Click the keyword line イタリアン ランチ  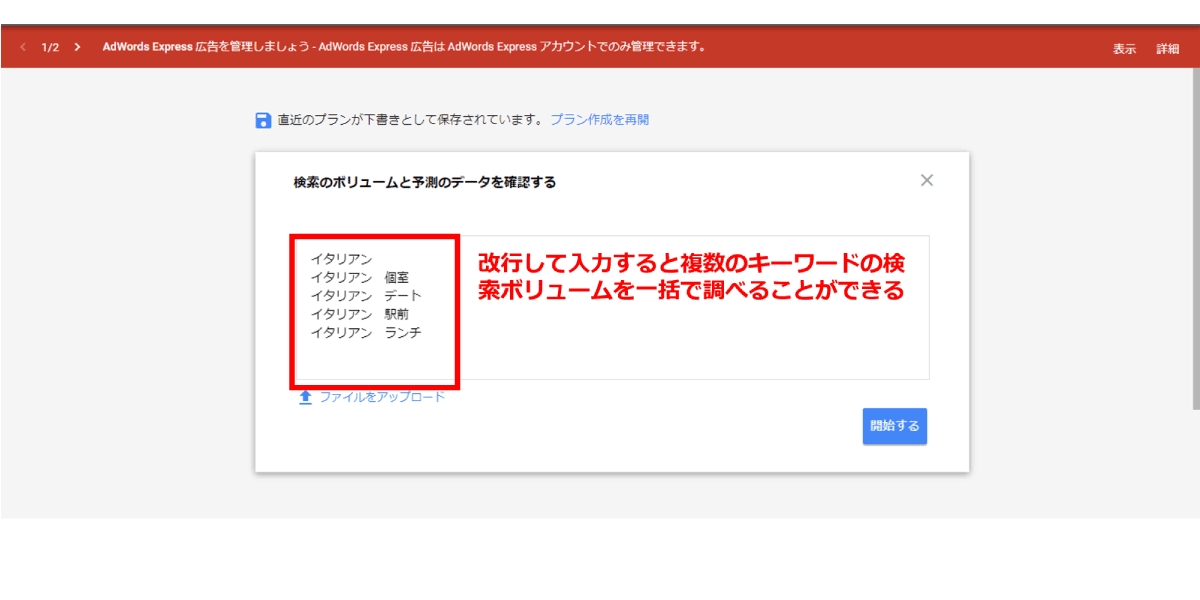366,333
